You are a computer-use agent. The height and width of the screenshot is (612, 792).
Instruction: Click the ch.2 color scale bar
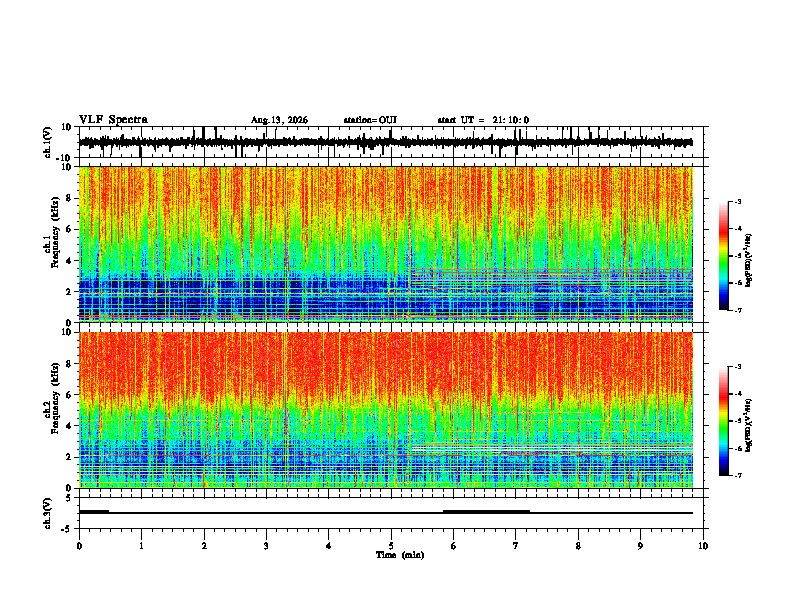click(724, 421)
